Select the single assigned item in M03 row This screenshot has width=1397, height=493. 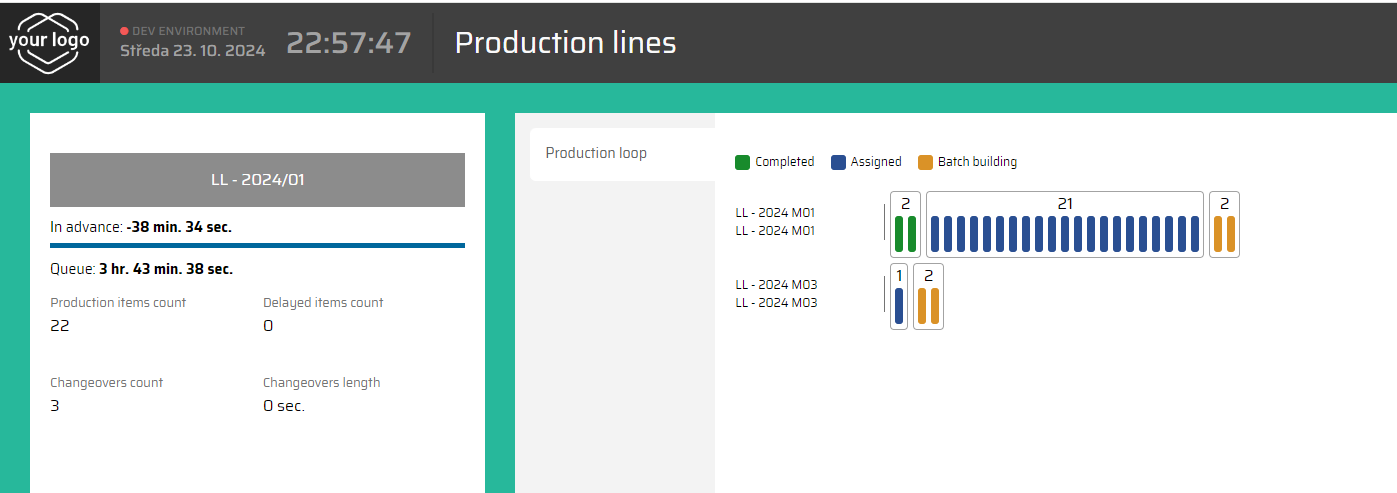pyautogui.click(x=899, y=296)
